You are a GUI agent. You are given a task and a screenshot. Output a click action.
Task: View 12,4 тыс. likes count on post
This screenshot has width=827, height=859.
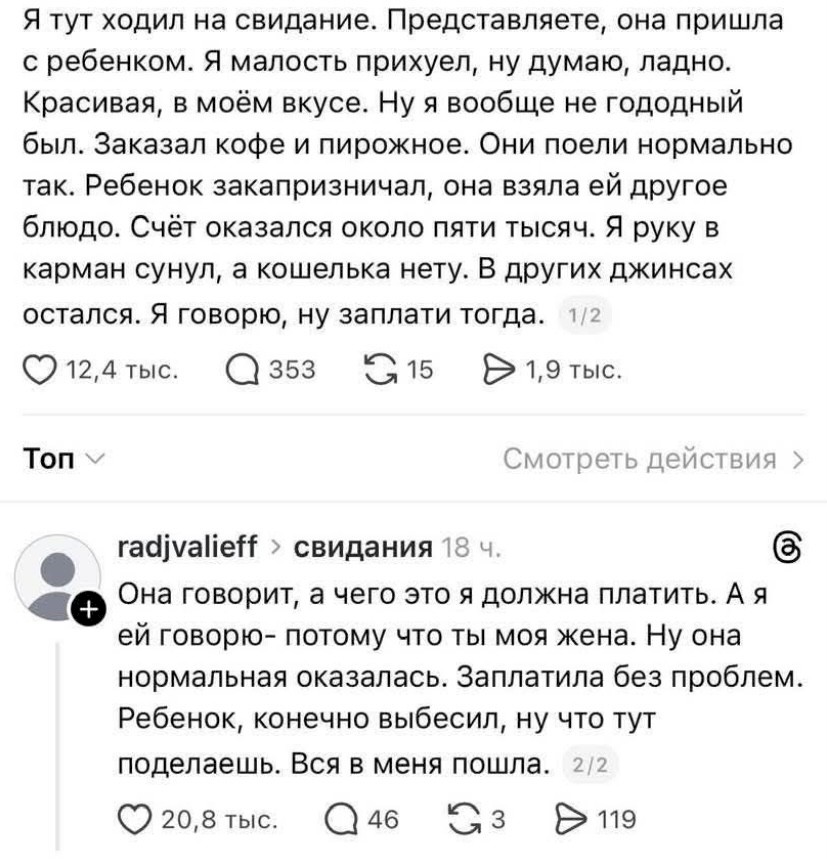121,371
